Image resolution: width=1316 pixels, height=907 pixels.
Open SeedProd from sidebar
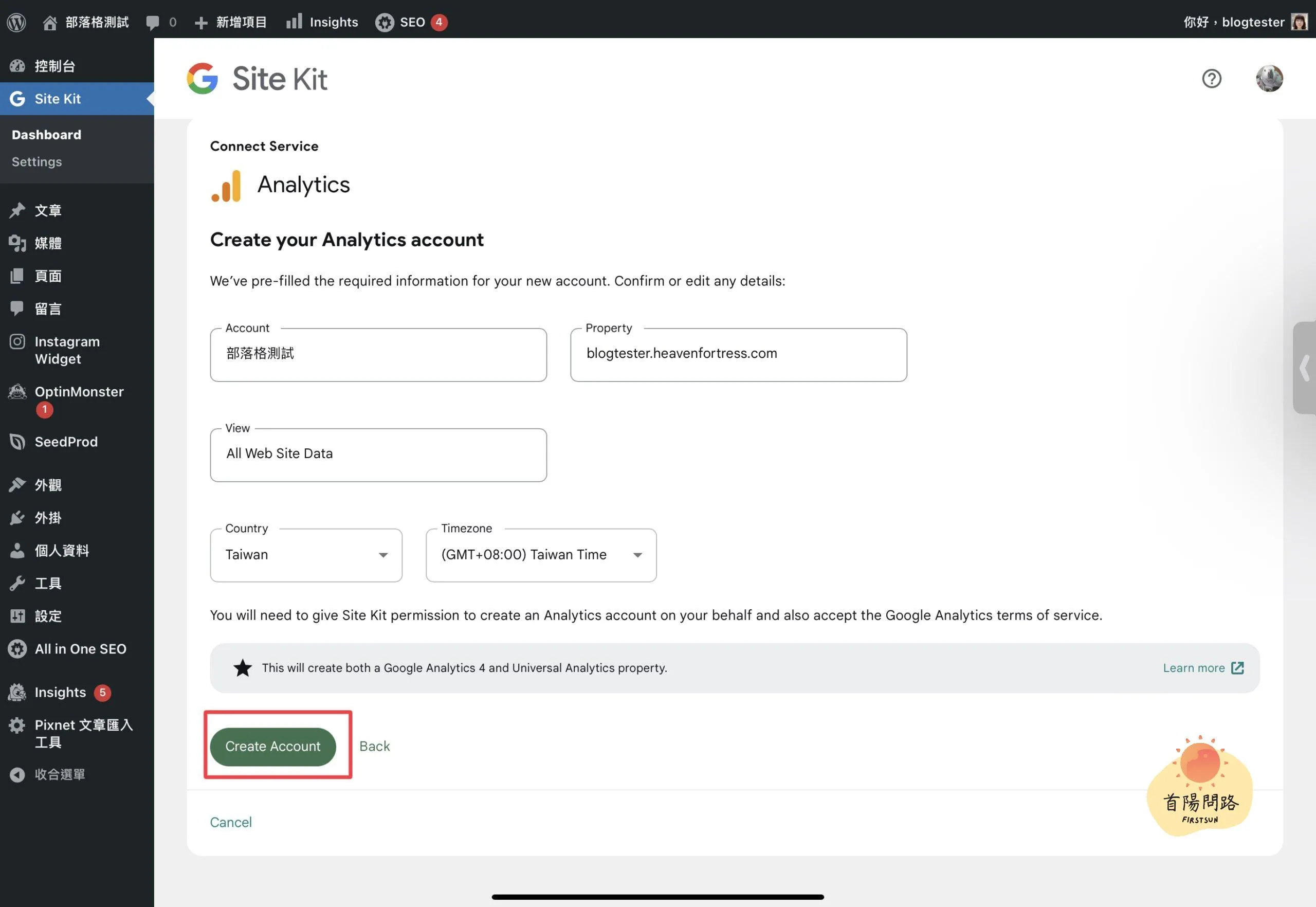pyautogui.click(x=66, y=442)
